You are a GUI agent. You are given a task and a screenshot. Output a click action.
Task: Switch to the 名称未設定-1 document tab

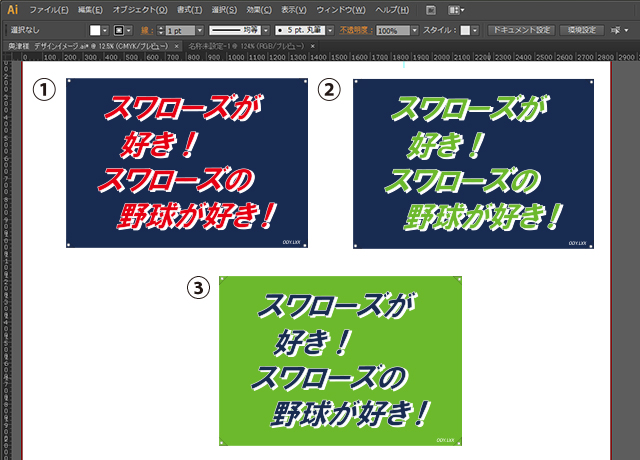point(246,46)
